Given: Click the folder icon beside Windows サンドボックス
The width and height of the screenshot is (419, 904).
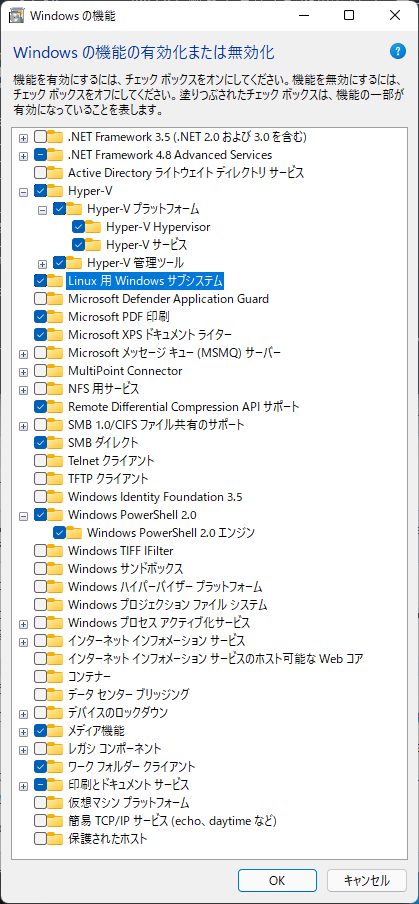Looking at the screenshot, I should (x=55, y=568).
